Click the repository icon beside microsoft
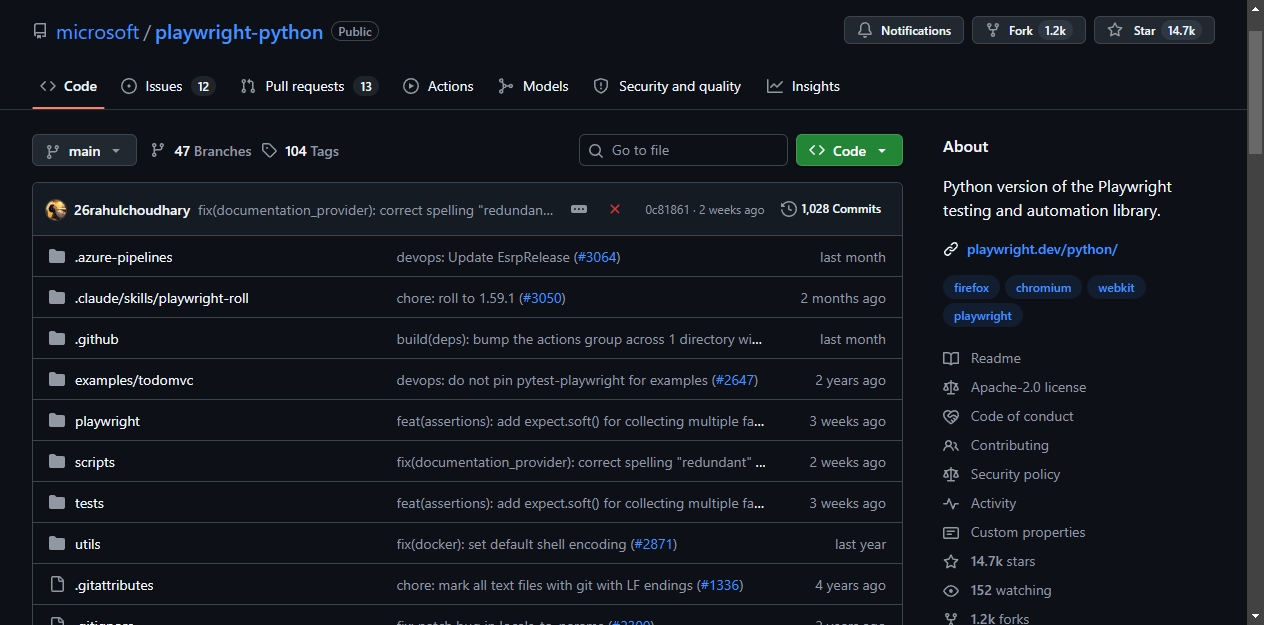1264x625 pixels. (x=40, y=32)
